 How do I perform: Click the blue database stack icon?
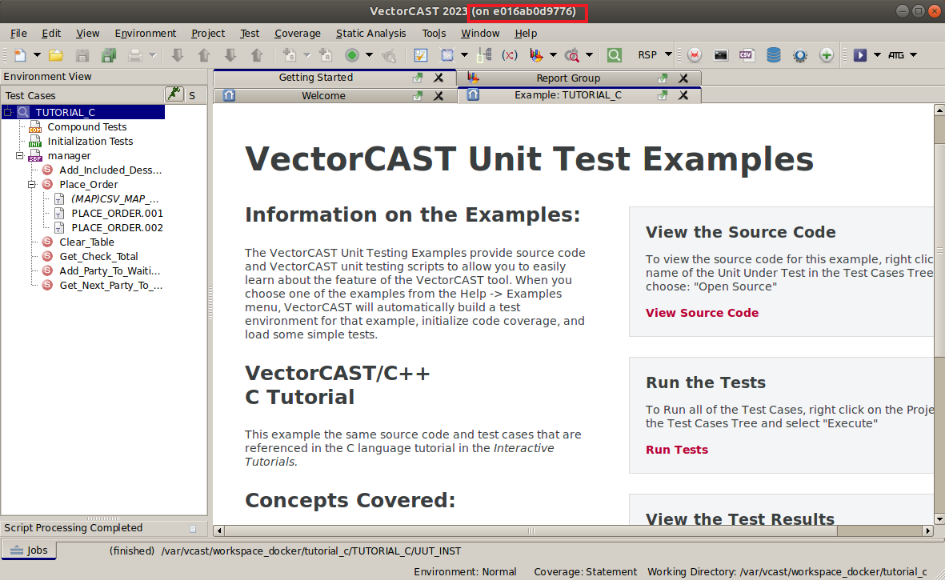pos(773,55)
